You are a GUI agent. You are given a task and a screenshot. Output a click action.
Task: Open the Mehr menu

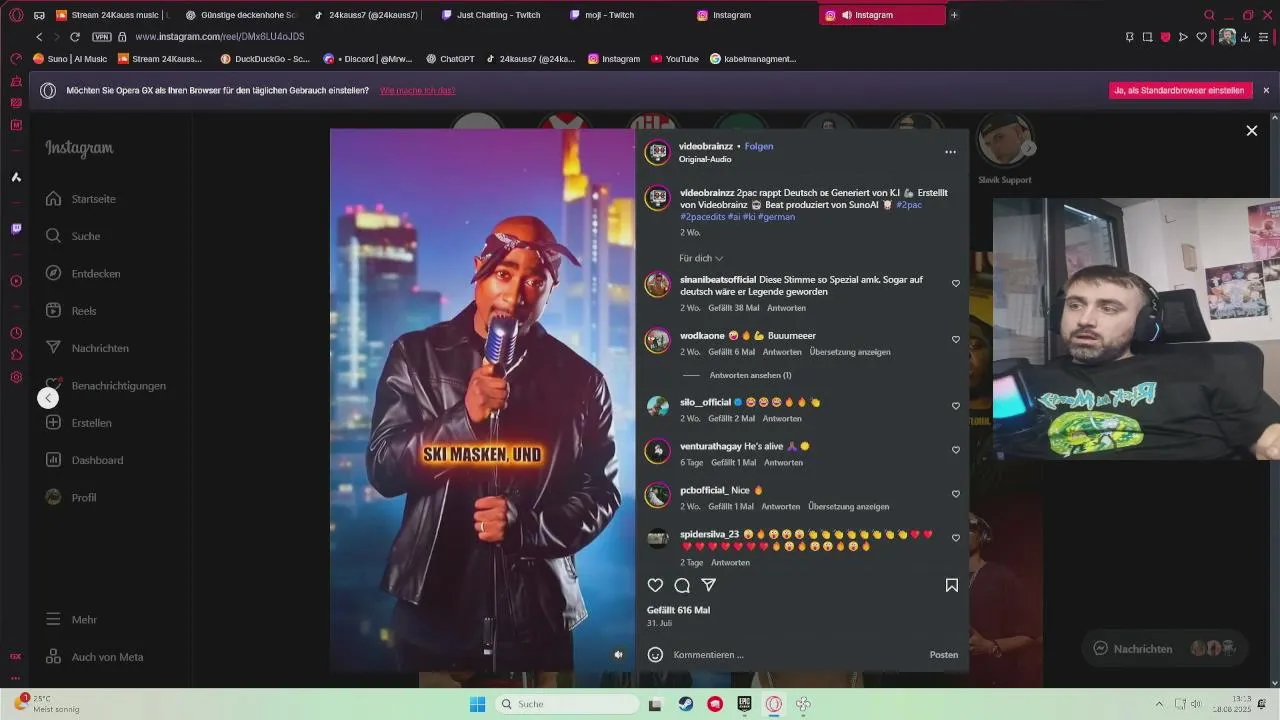point(71,620)
